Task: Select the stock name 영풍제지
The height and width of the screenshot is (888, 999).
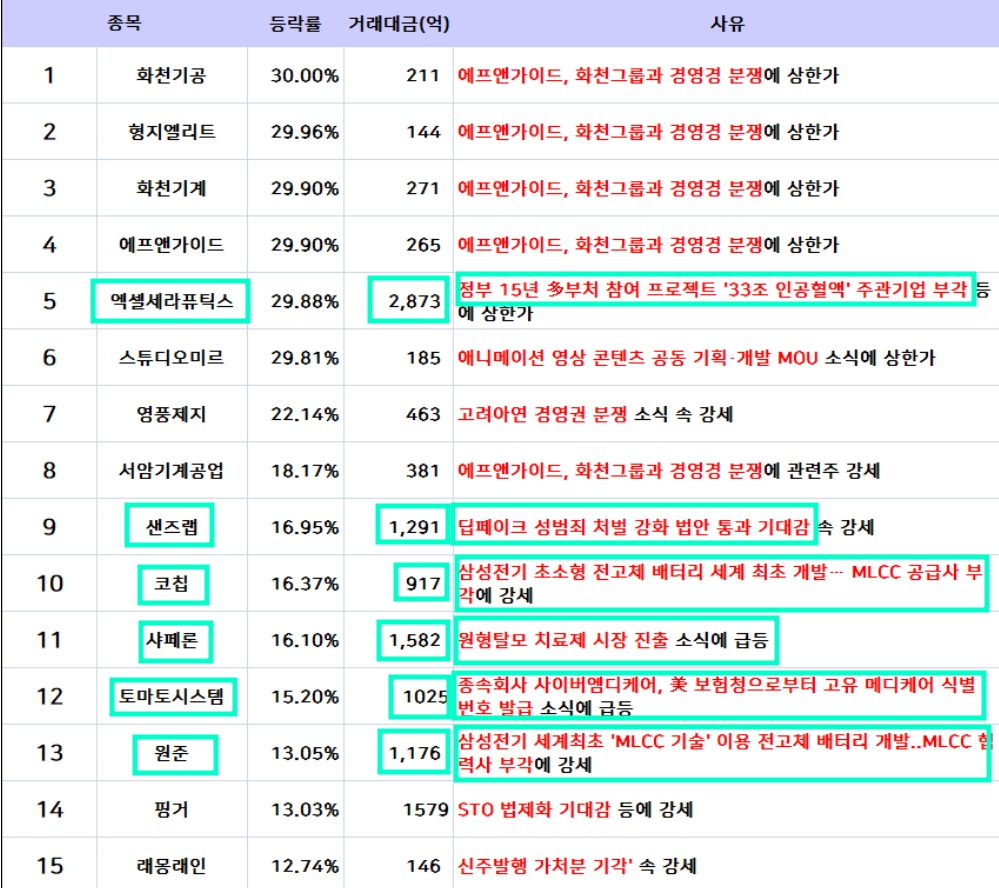Action: click(x=171, y=414)
